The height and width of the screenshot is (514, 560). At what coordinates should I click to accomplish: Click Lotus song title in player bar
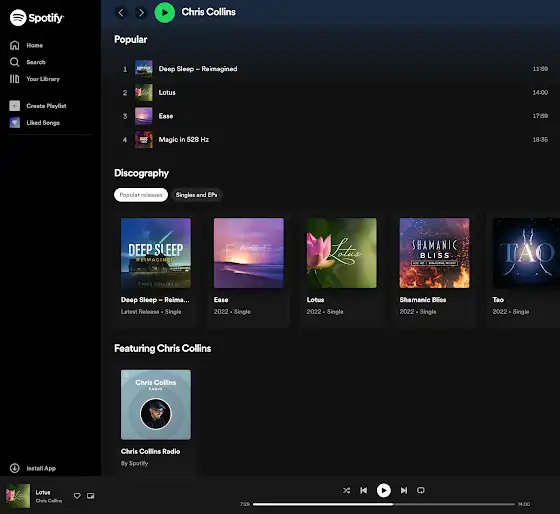(x=43, y=492)
